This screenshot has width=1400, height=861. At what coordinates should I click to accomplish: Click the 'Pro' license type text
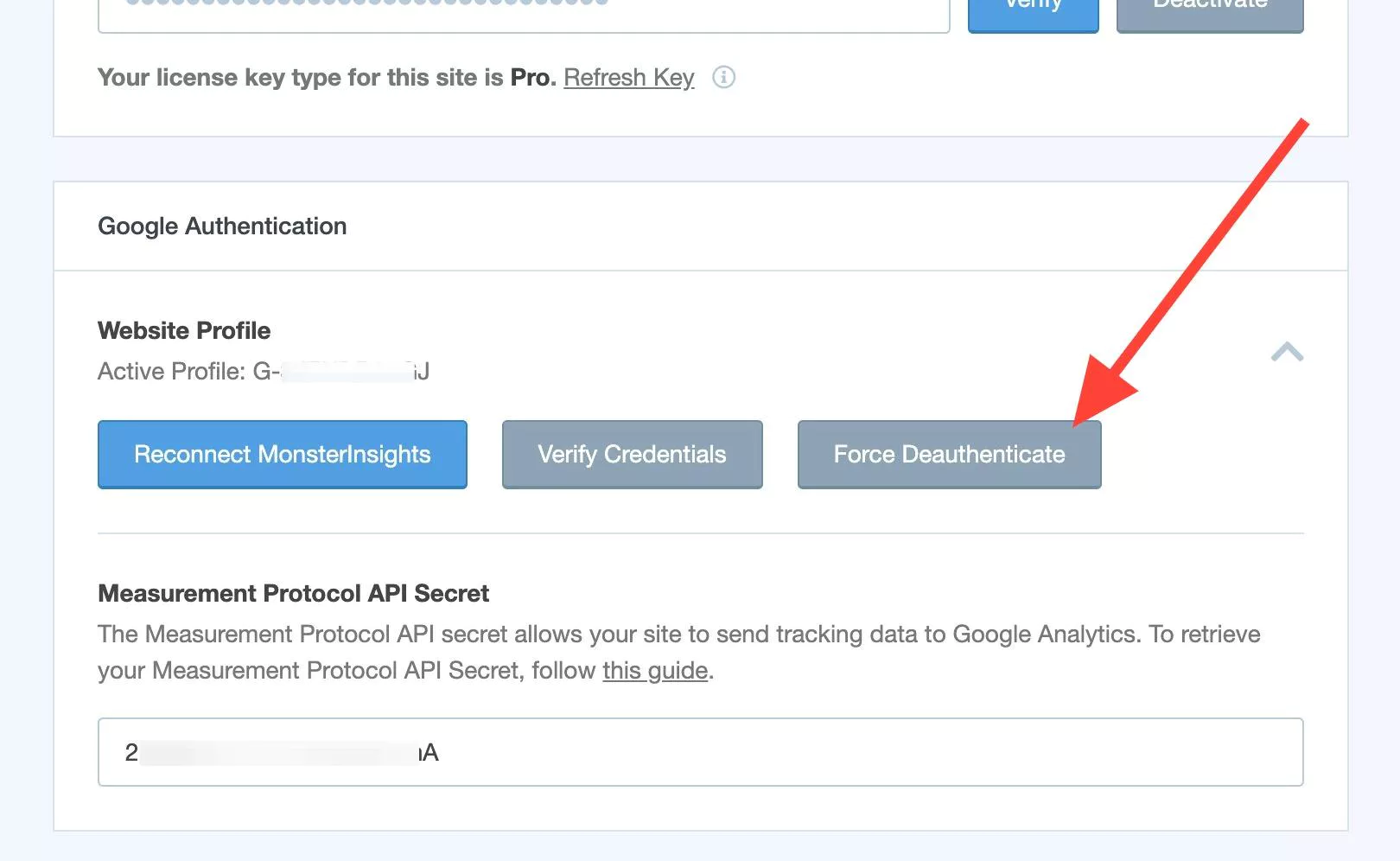click(533, 77)
